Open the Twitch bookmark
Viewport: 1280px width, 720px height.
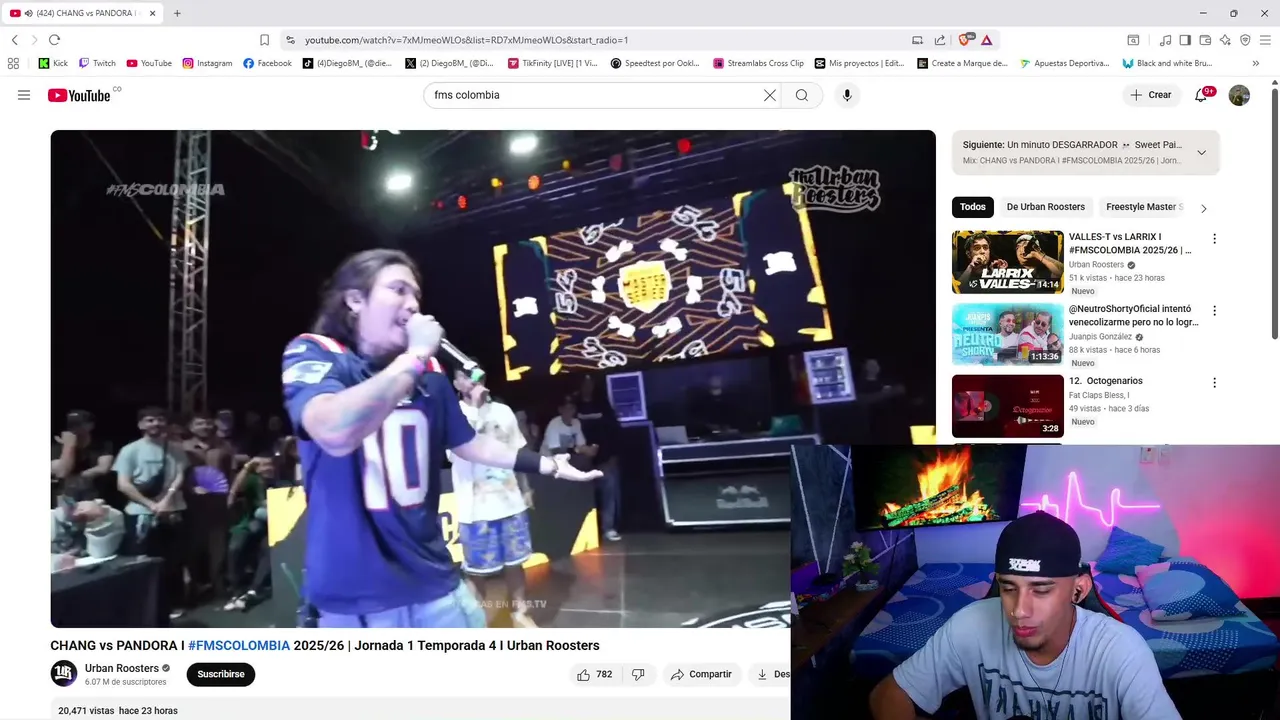(97, 63)
